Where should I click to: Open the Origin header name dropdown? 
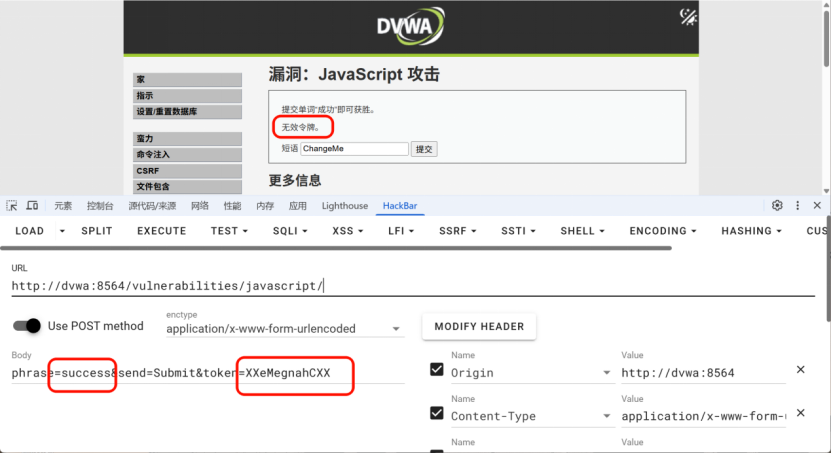606,373
